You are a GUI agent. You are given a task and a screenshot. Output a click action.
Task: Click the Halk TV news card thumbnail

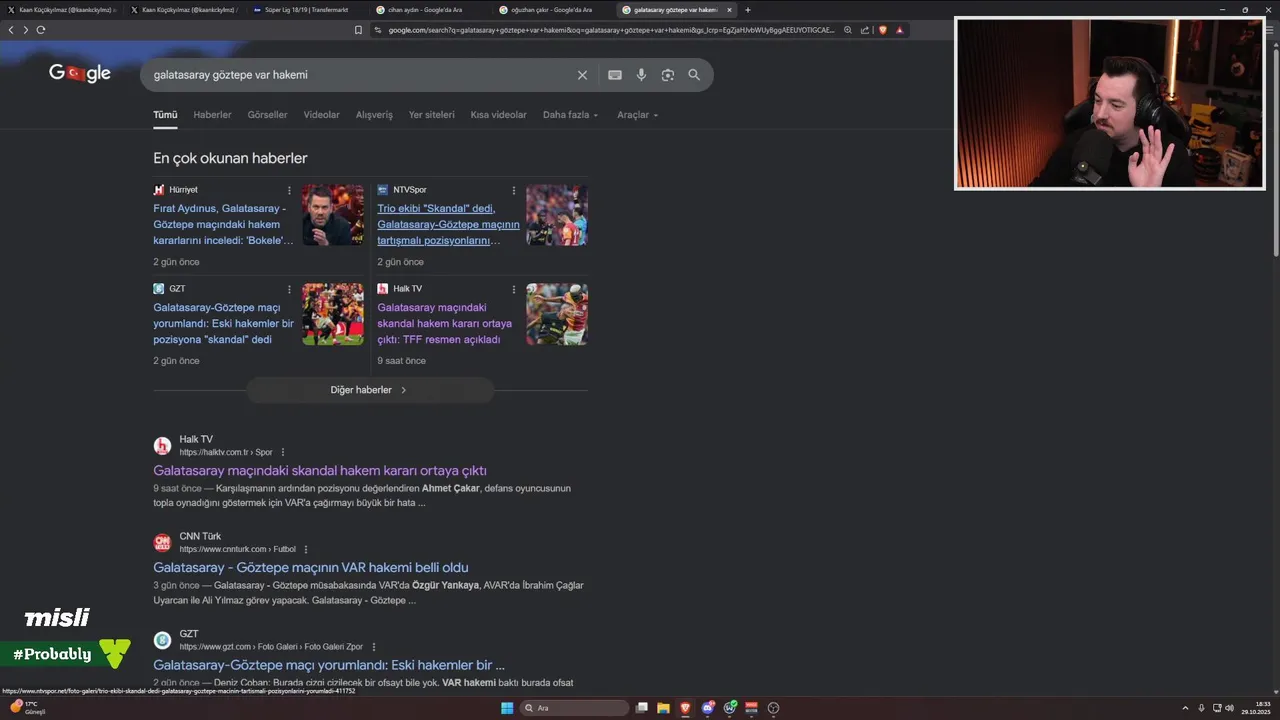[x=557, y=314]
